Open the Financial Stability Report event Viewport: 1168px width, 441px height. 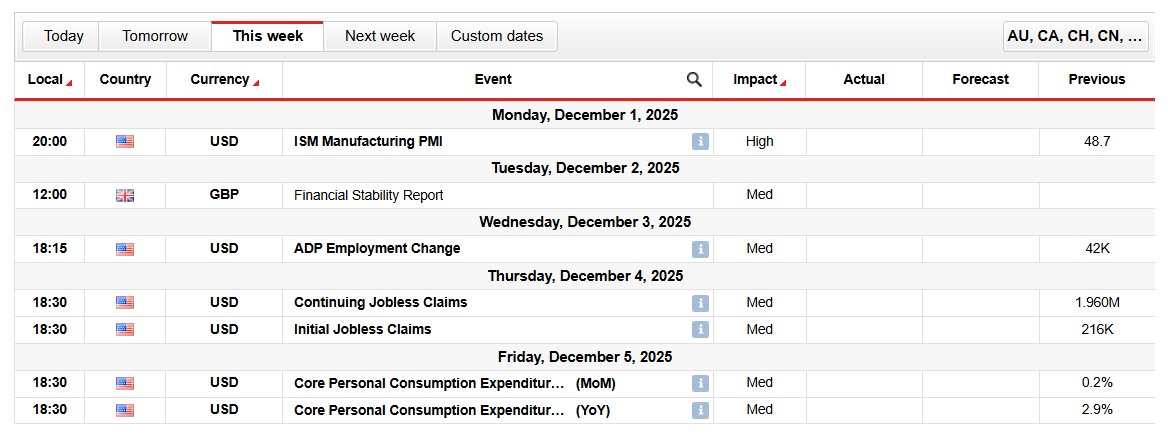[x=368, y=195]
